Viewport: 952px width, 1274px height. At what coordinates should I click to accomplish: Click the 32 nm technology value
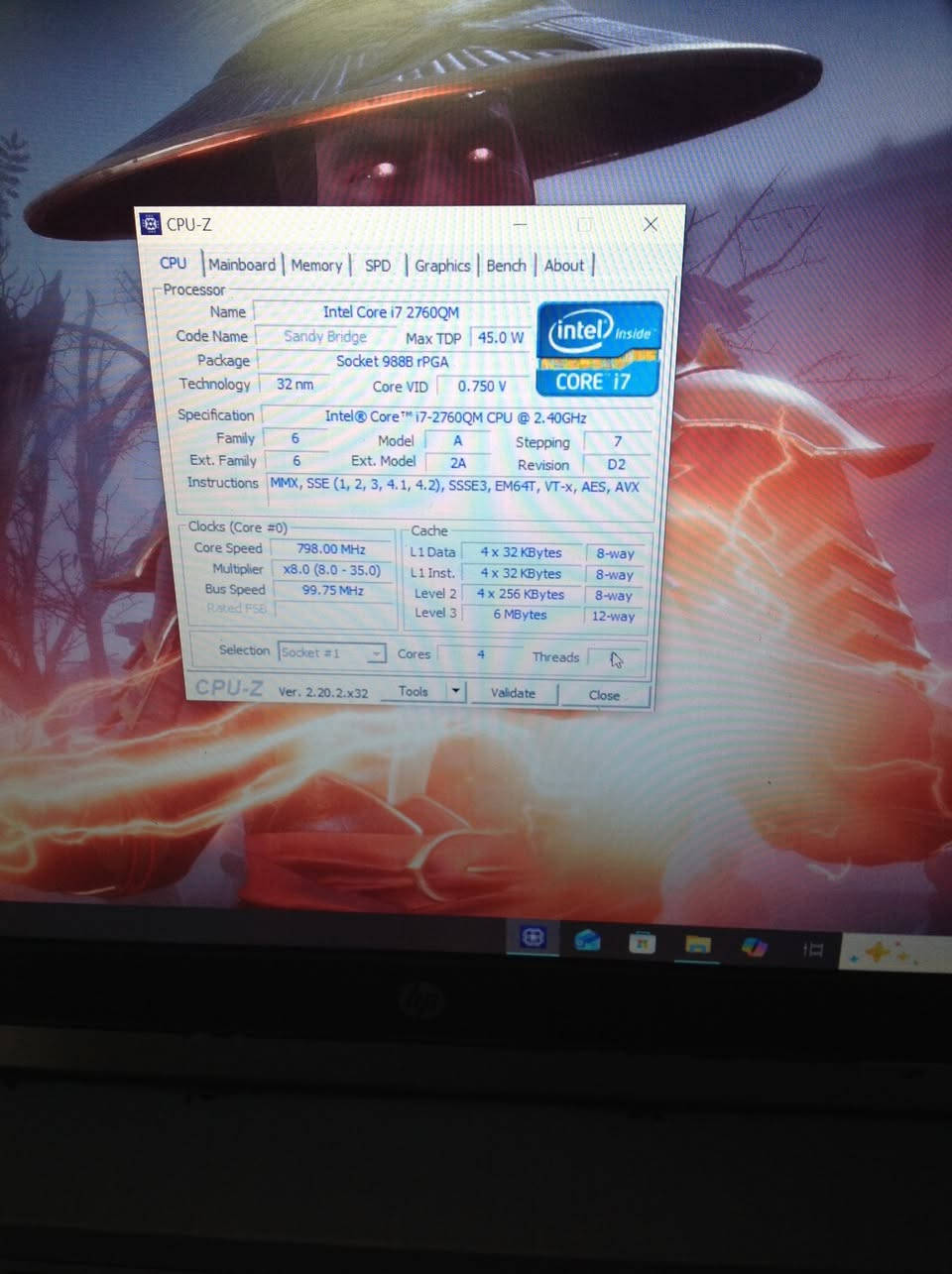296,385
